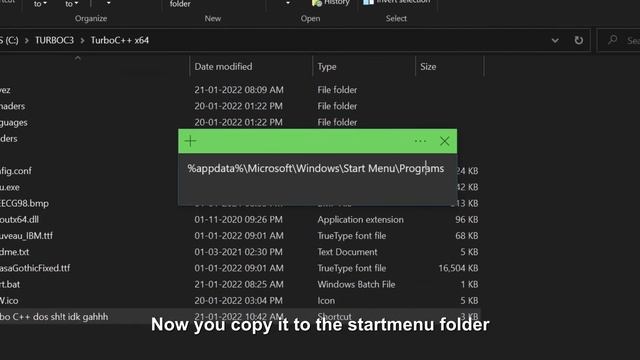640x360 pixels.
Task: Click the '16,504 KB' size cell
Action: 458,268
